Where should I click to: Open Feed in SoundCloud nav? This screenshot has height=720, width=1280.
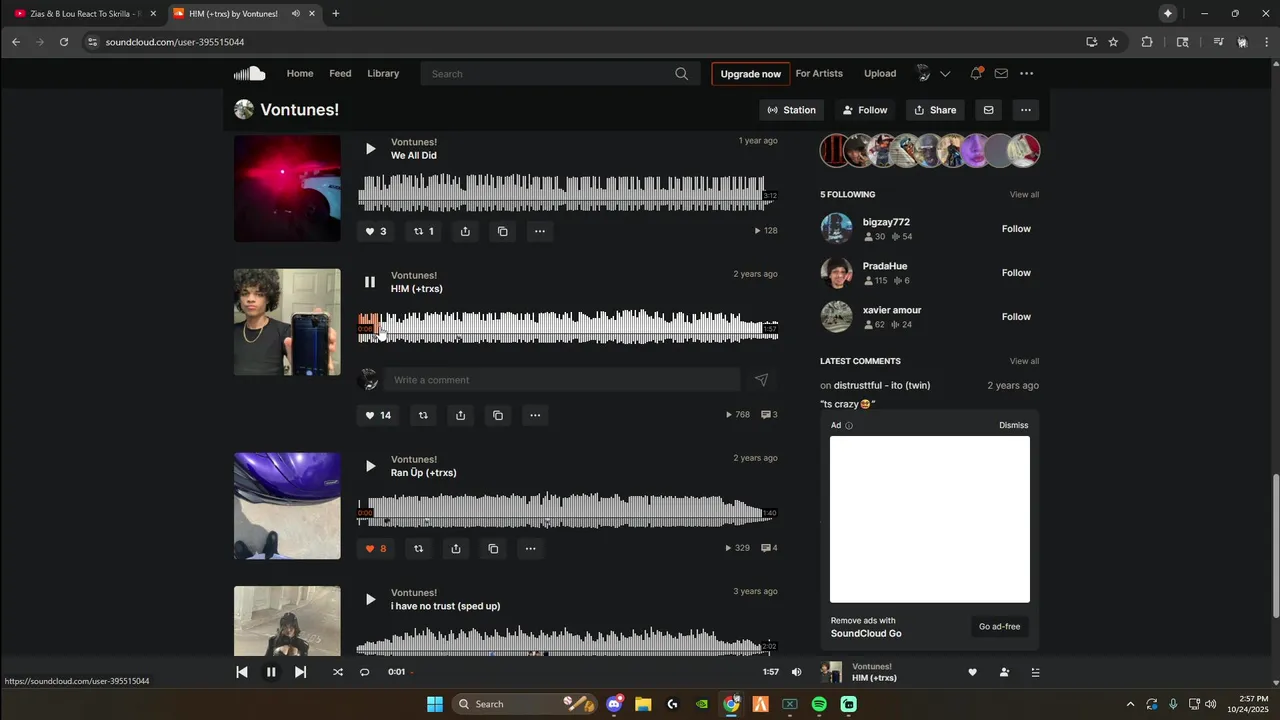[340, 74]
